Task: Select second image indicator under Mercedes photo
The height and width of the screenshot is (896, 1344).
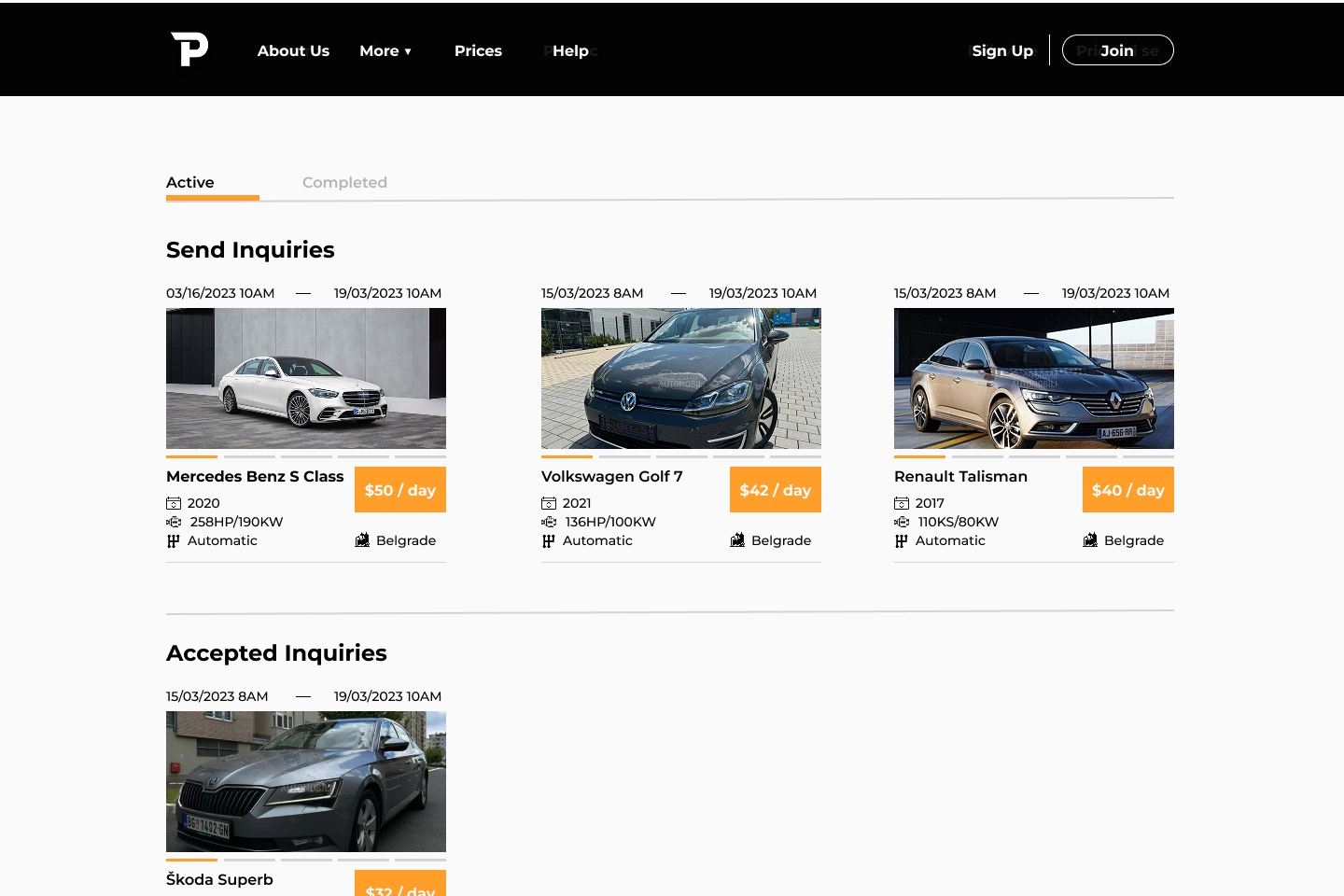Action: coord(249,456)
